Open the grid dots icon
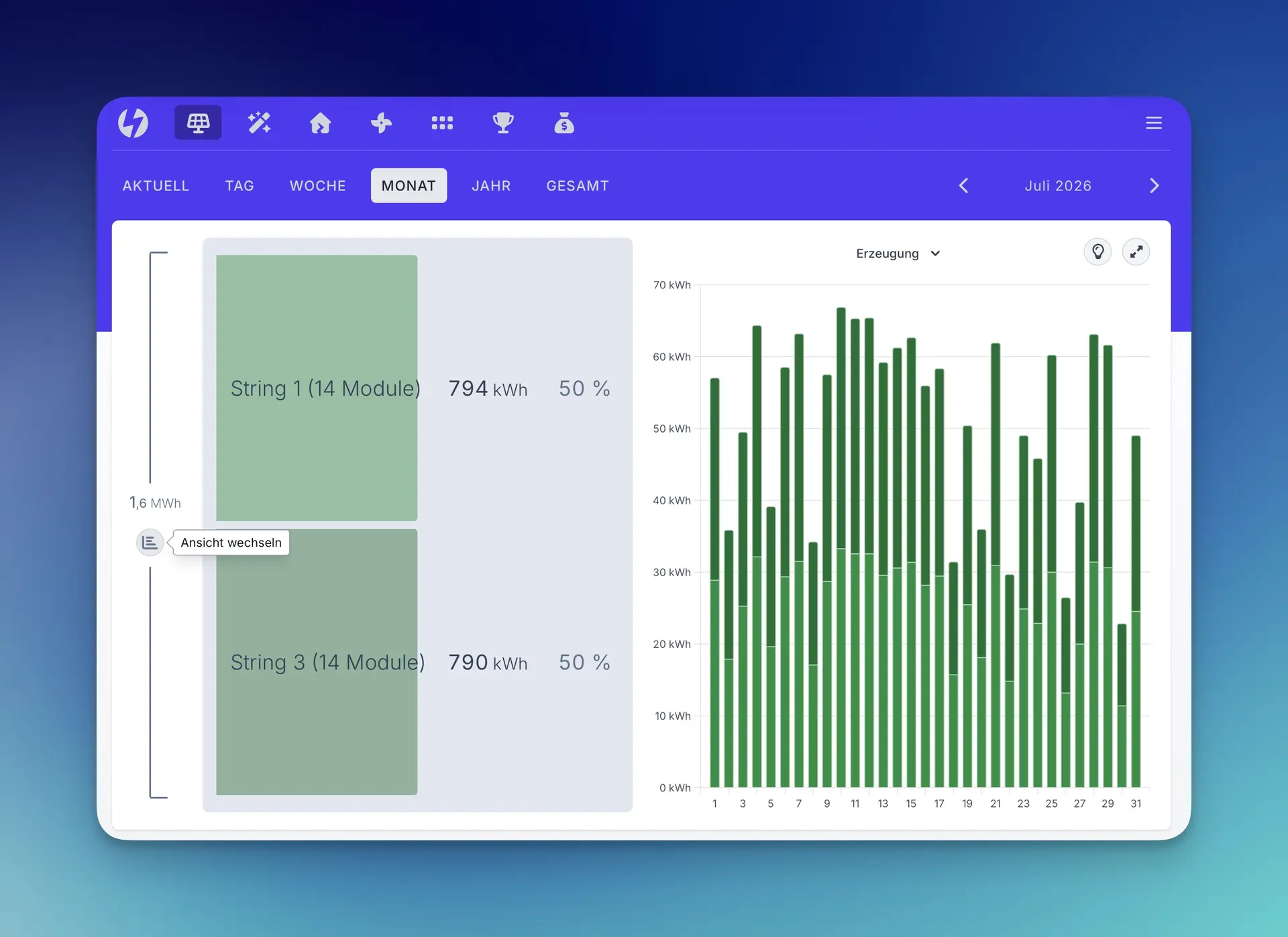1288x937 pixels. click(442, 123)
